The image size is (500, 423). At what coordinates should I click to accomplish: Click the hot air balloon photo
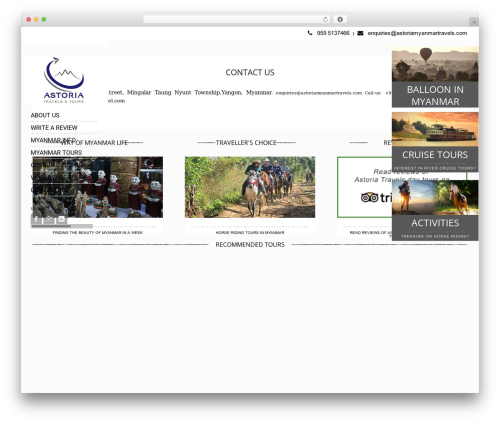pos(435,64)
